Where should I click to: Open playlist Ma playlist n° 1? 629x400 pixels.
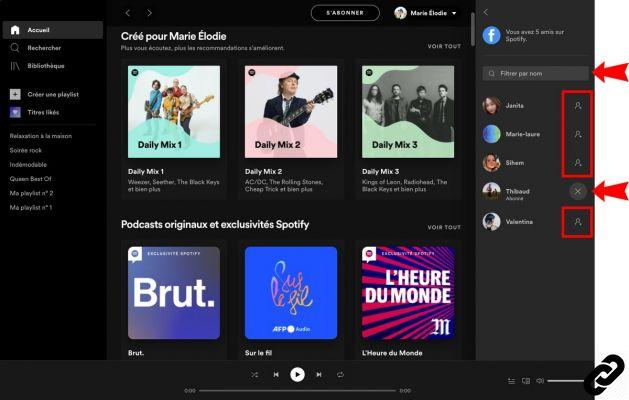pyautogui.click(x=31, y=207)
